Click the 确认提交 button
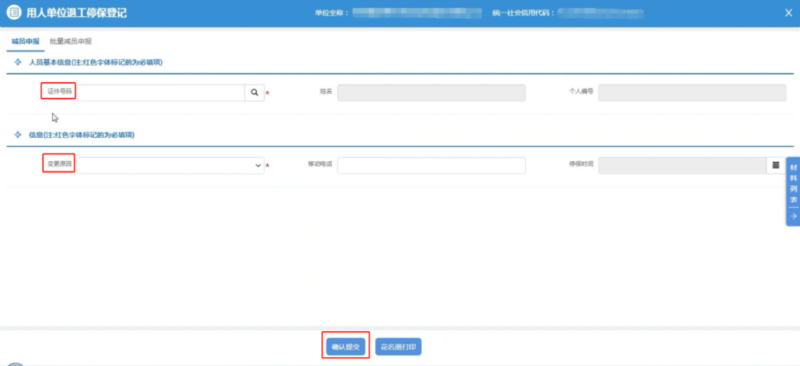The image size is (800, 366). 346,347
